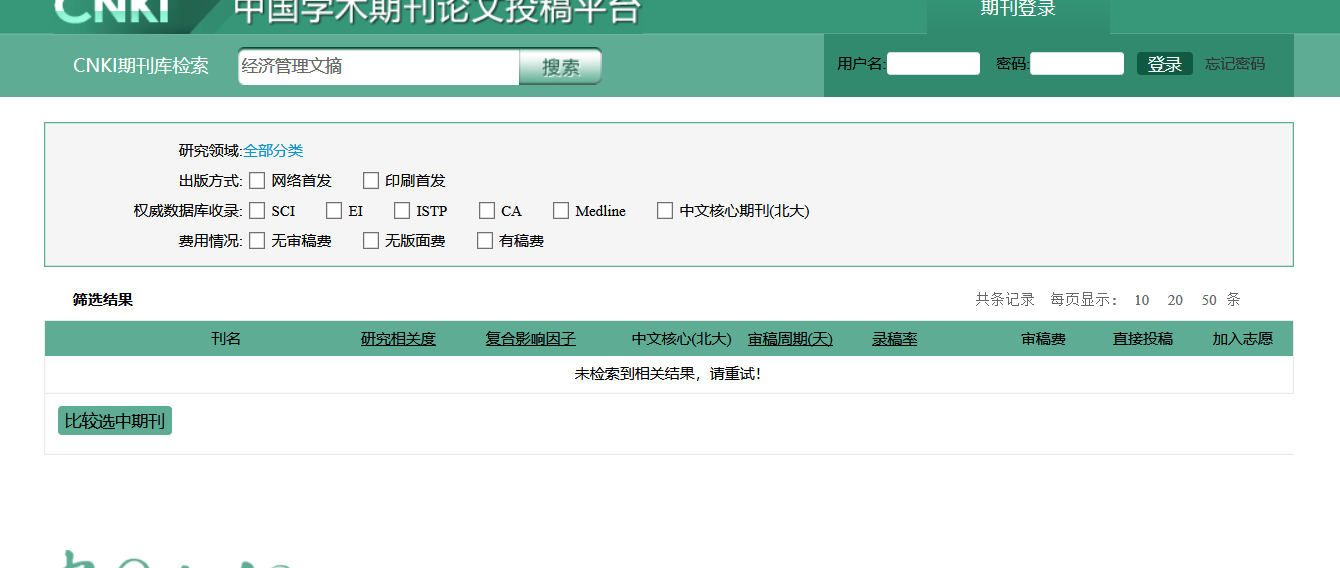Click the 直接投稿 column header
This screenshot has height=568, width=1340.
pyautogui.click(x=1143, y=339)
